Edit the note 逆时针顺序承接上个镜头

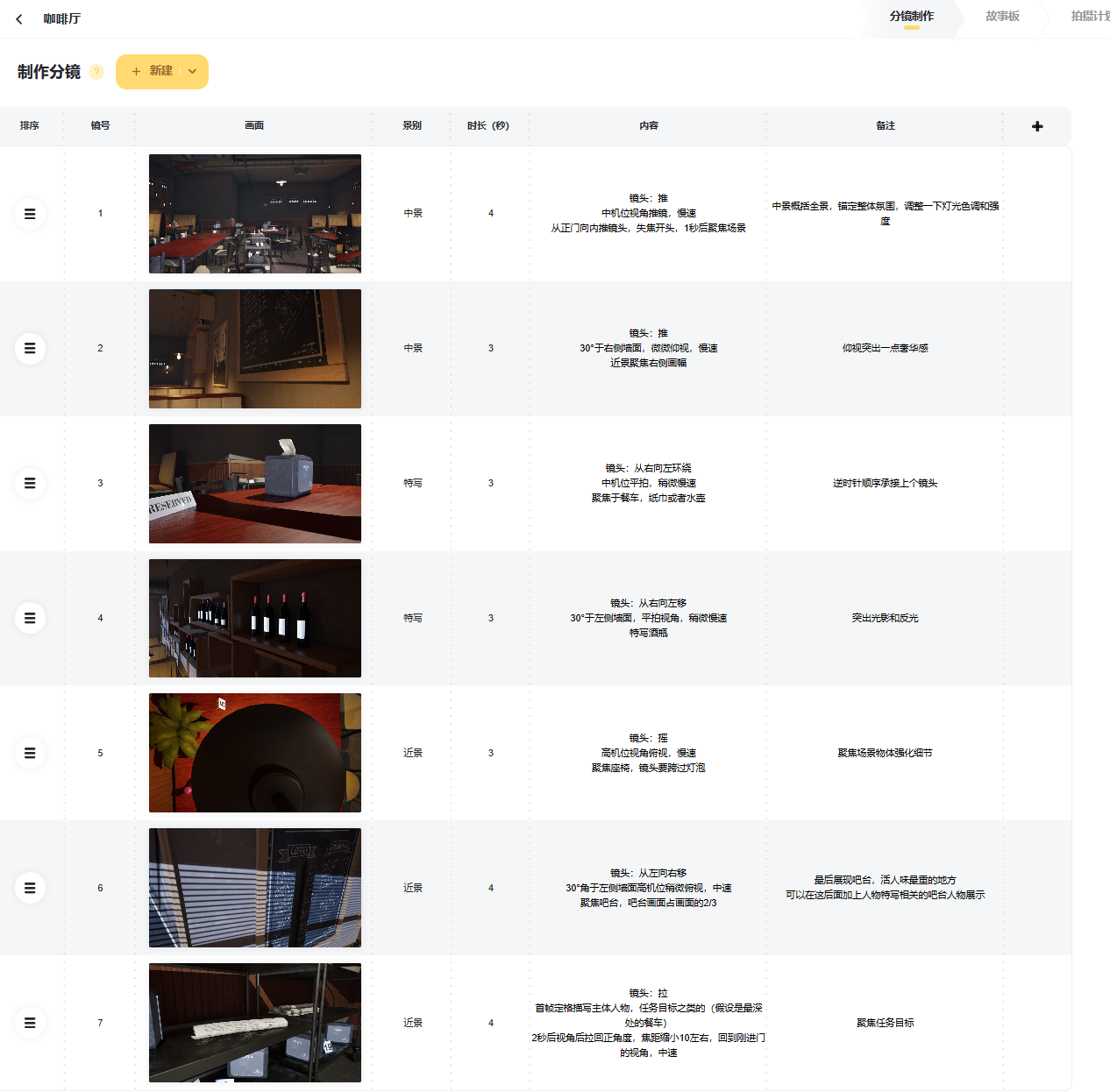click(x=886, y=484)
